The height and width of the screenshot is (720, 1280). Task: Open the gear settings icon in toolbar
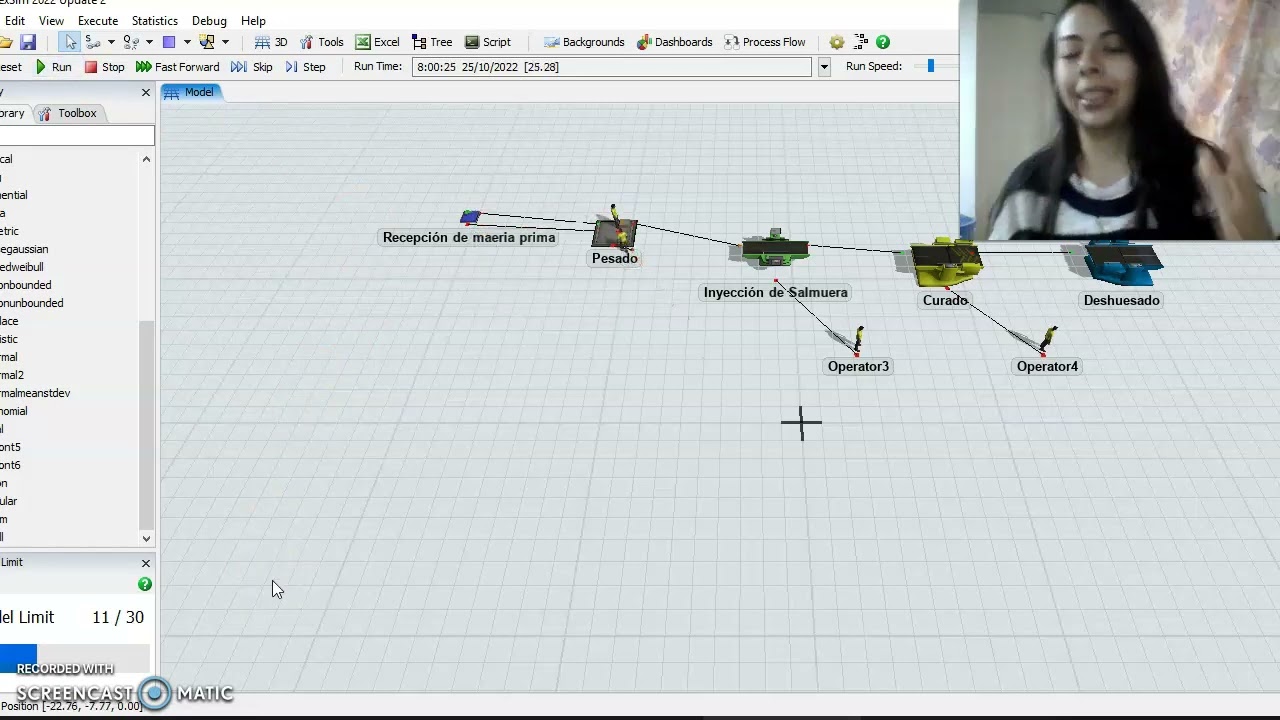pyautogui.click(x=837, y=42)
